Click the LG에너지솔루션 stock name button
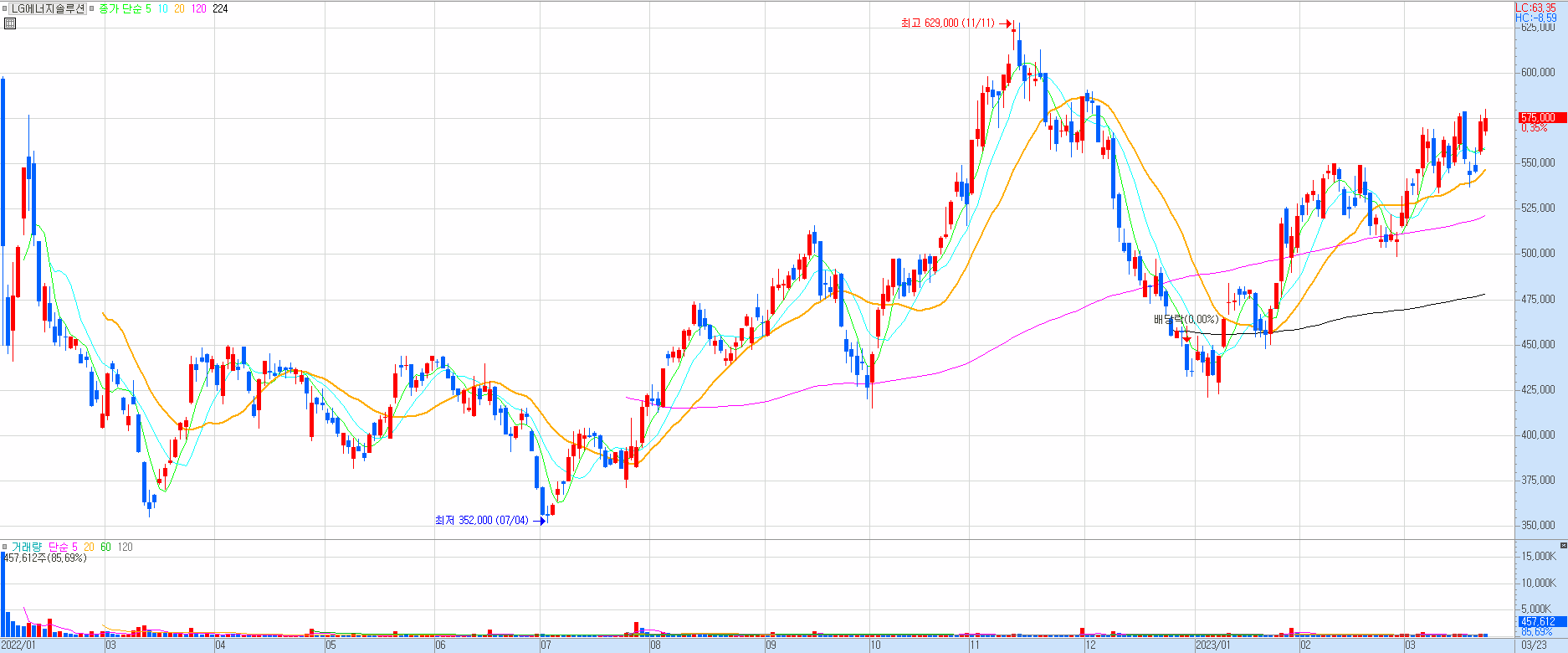This screenshot has width=1568, height=653. pyautogui.click(x=49, y=8)
